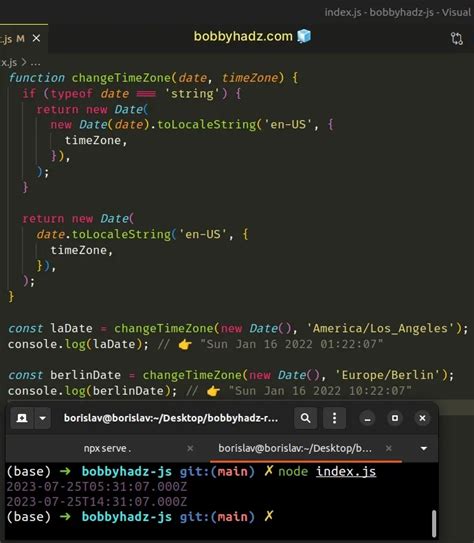Screen dimensions: 474x543
Task: Close the terminal window
Action: coord(422,418)
